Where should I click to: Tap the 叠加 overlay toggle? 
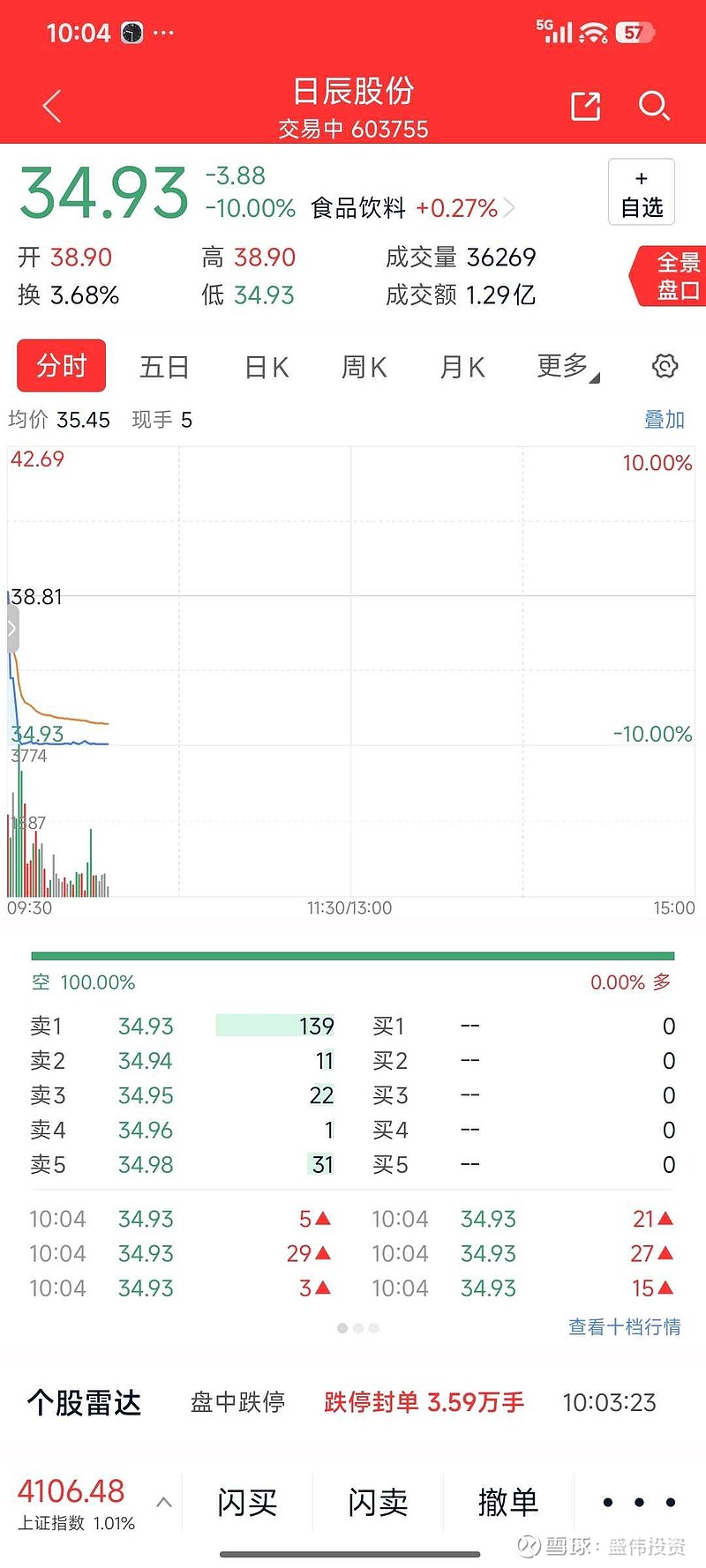point(664,420)
